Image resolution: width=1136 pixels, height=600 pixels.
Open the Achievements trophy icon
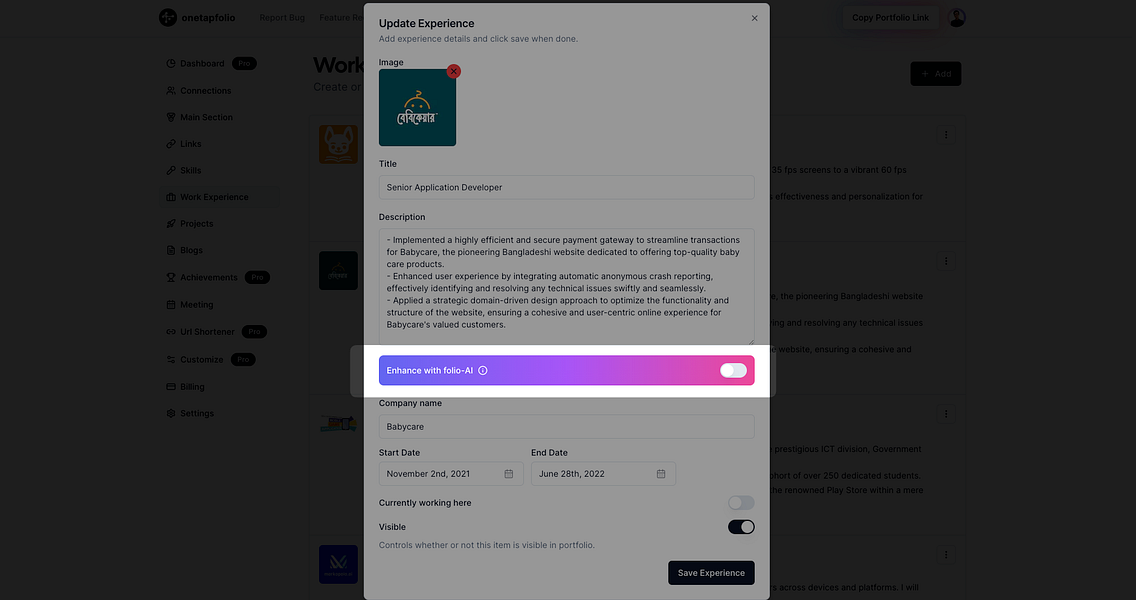click(x=170, y=277)
